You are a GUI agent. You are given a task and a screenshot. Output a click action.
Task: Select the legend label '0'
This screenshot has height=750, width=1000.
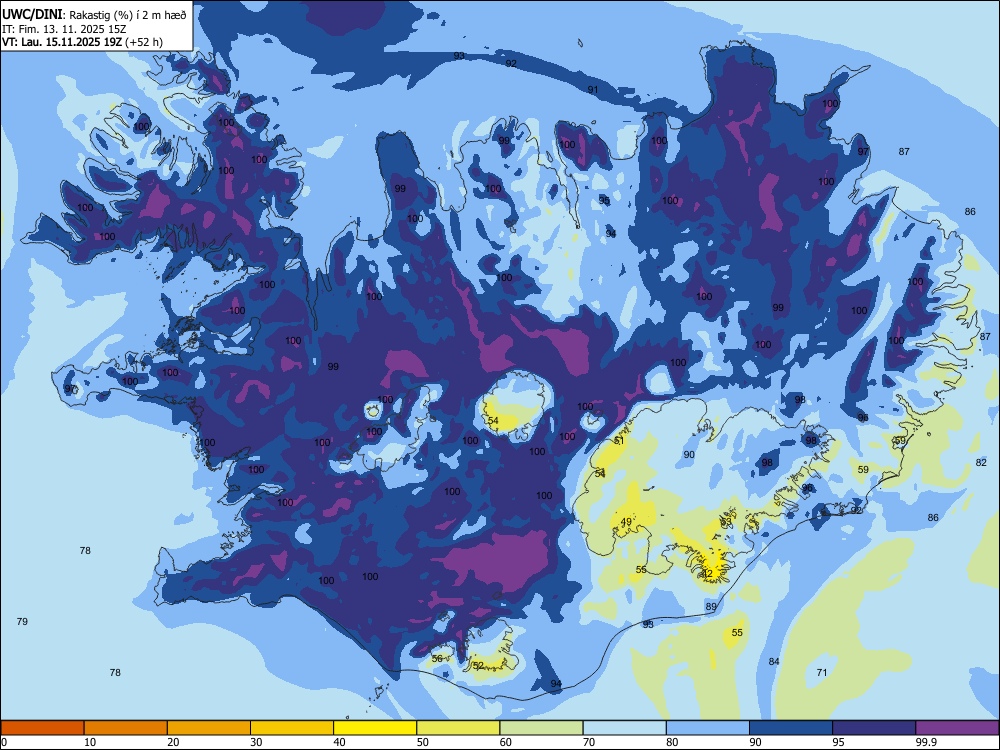click(x=4, y=742)
